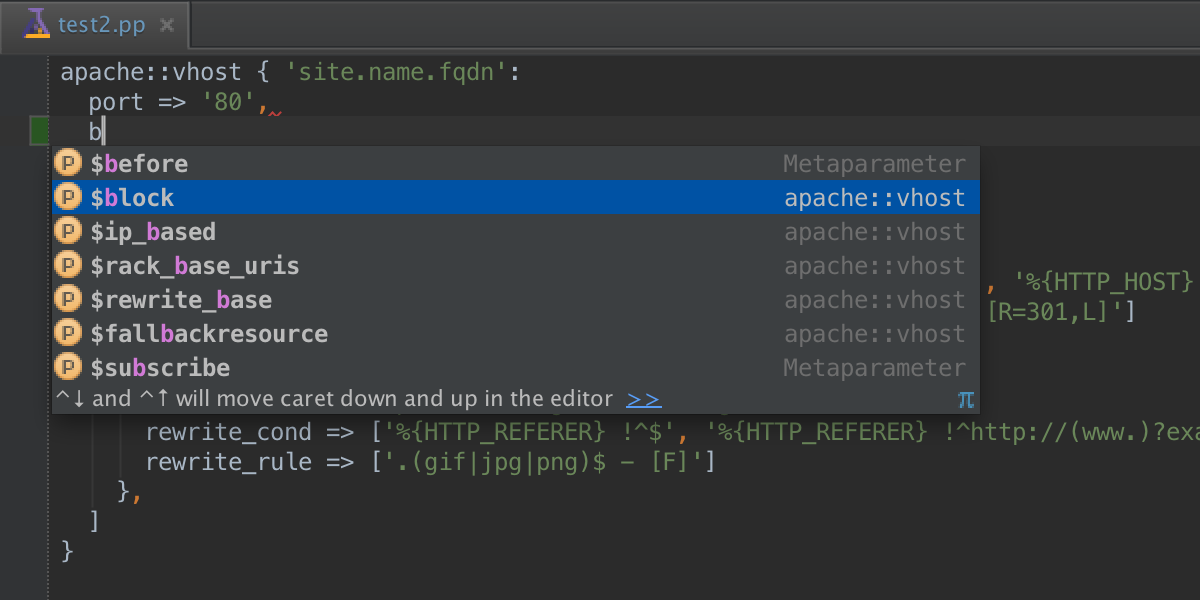This screenshot has width=1200, height=600.
Task: Click the parameter icon beside $subscribe
Action: pyautogui.click(x=67, y=368)
